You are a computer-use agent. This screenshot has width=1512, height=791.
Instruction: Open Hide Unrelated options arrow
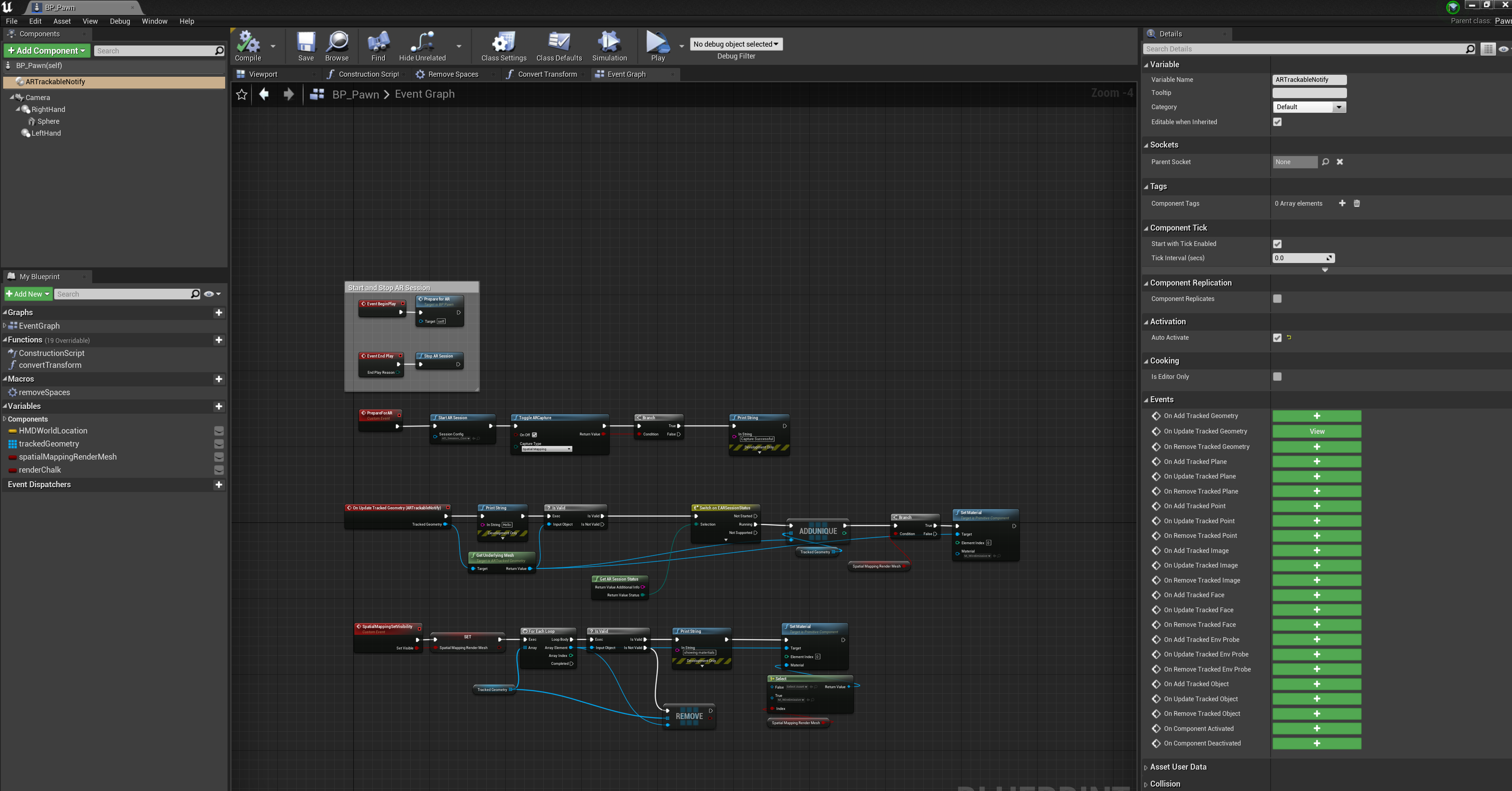(x=459, y=46)
